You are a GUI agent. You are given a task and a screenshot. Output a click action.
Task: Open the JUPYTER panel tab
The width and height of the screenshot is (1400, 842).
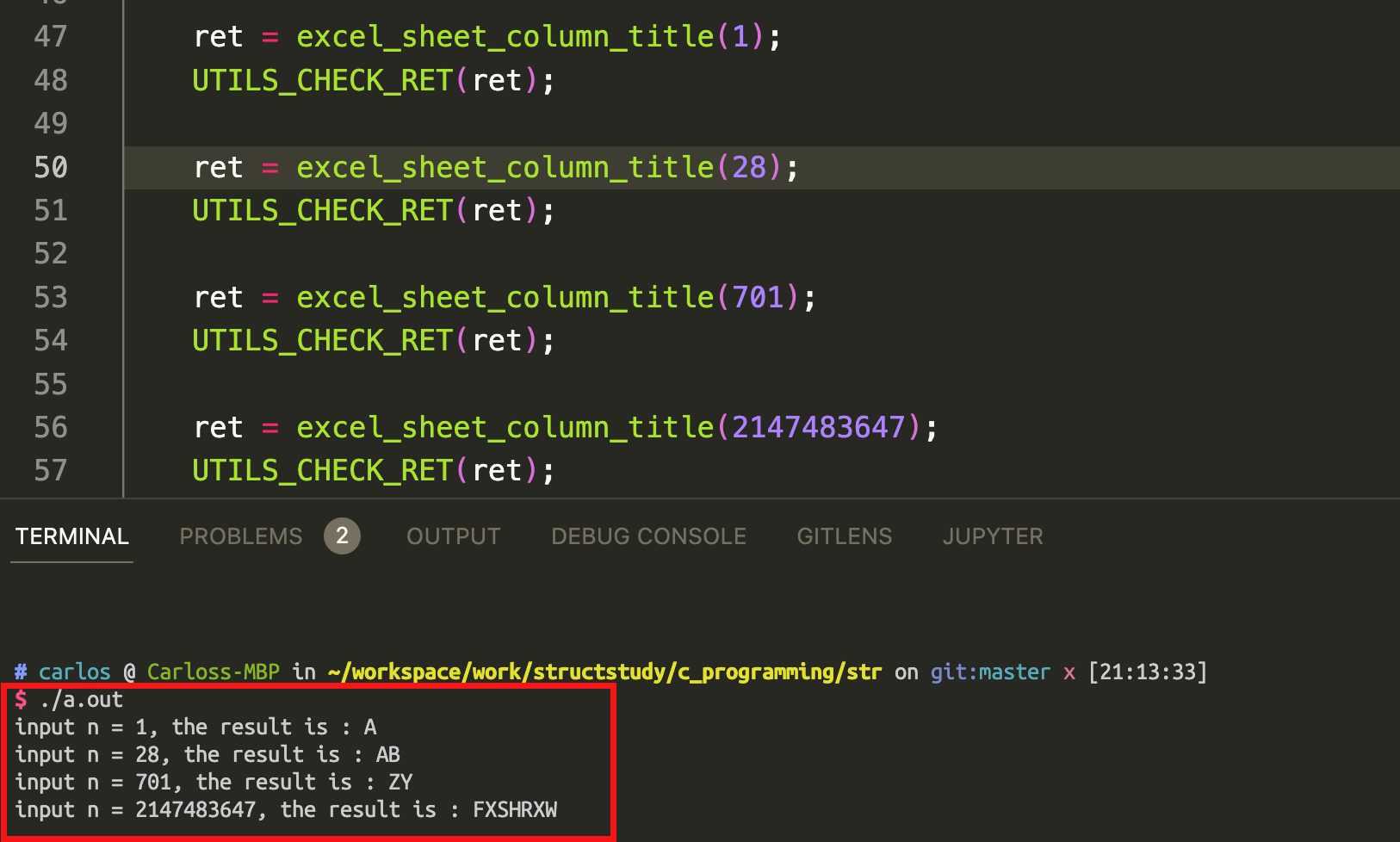992,536
